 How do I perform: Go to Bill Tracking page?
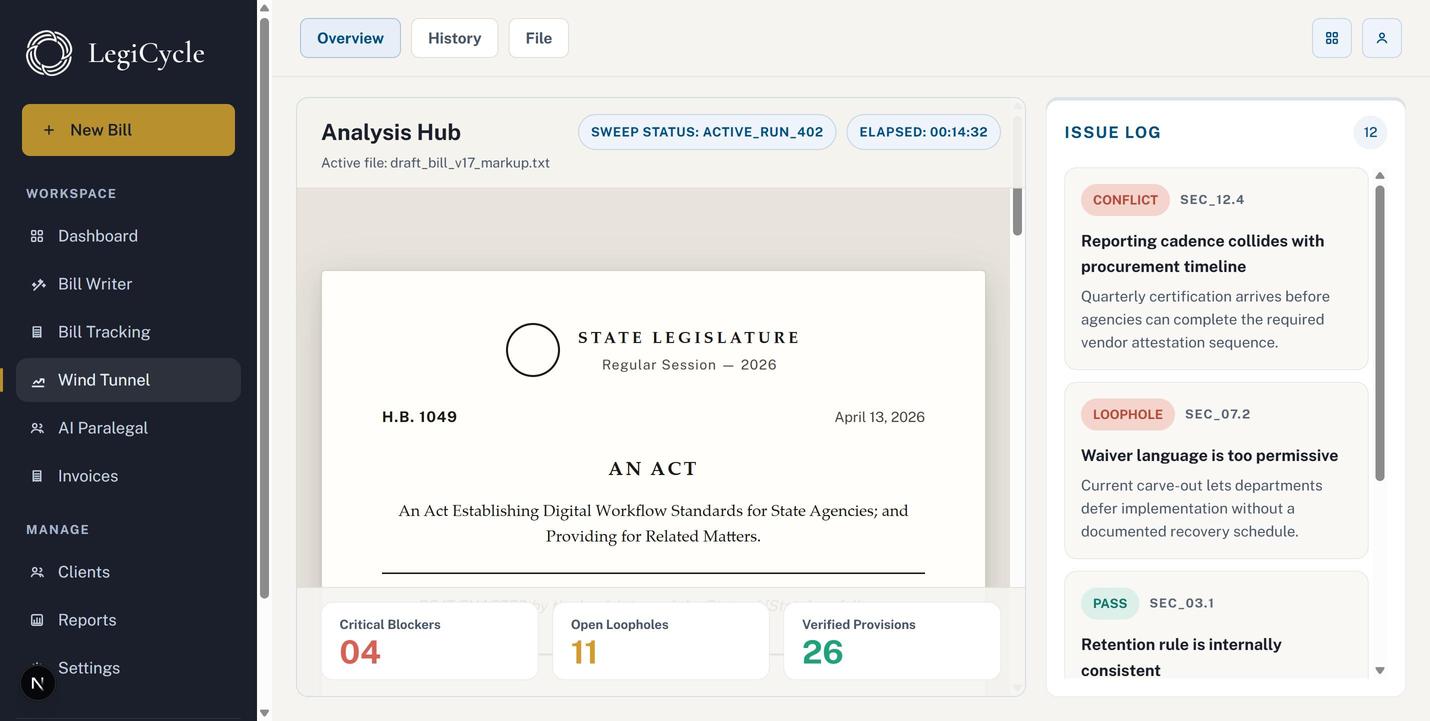[x=128, y=332]
